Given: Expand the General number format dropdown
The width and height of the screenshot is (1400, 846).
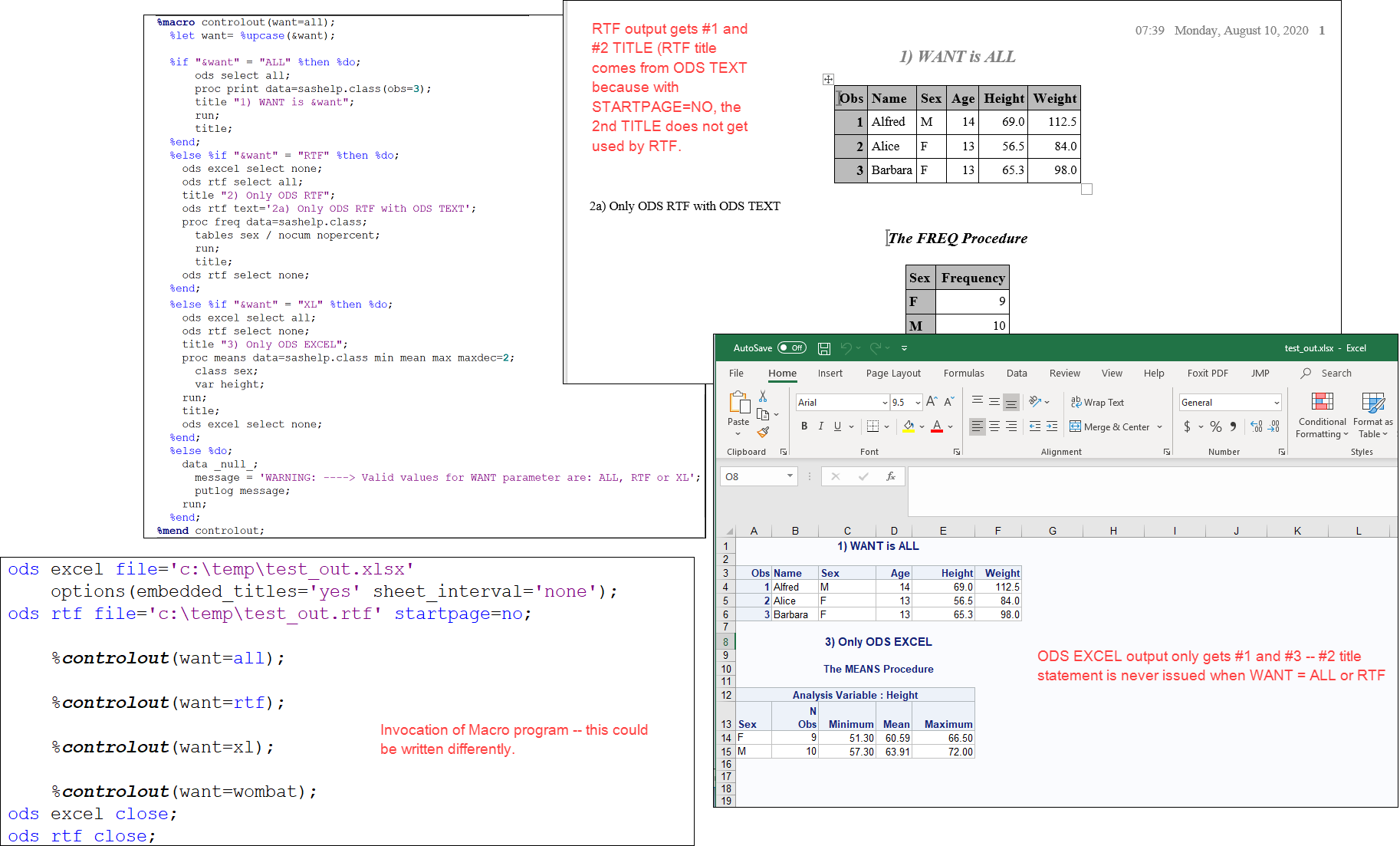Looking at the screenshot, I should pyautogui.click(x=1277, y=403).
